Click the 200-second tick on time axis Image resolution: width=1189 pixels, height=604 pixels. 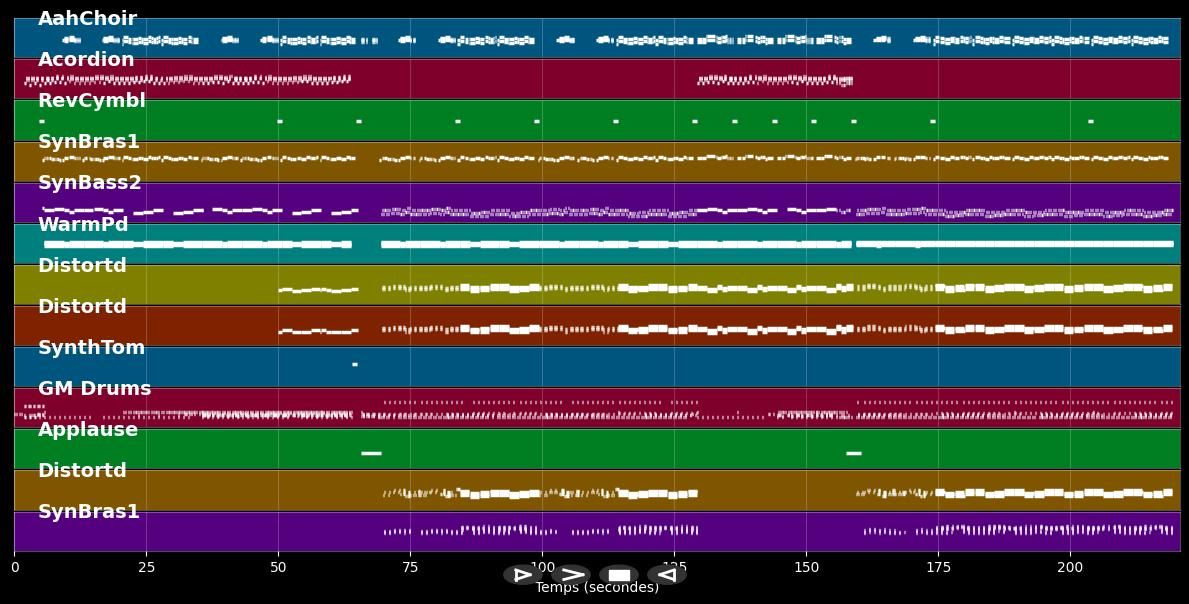[x=1070, y=567]
